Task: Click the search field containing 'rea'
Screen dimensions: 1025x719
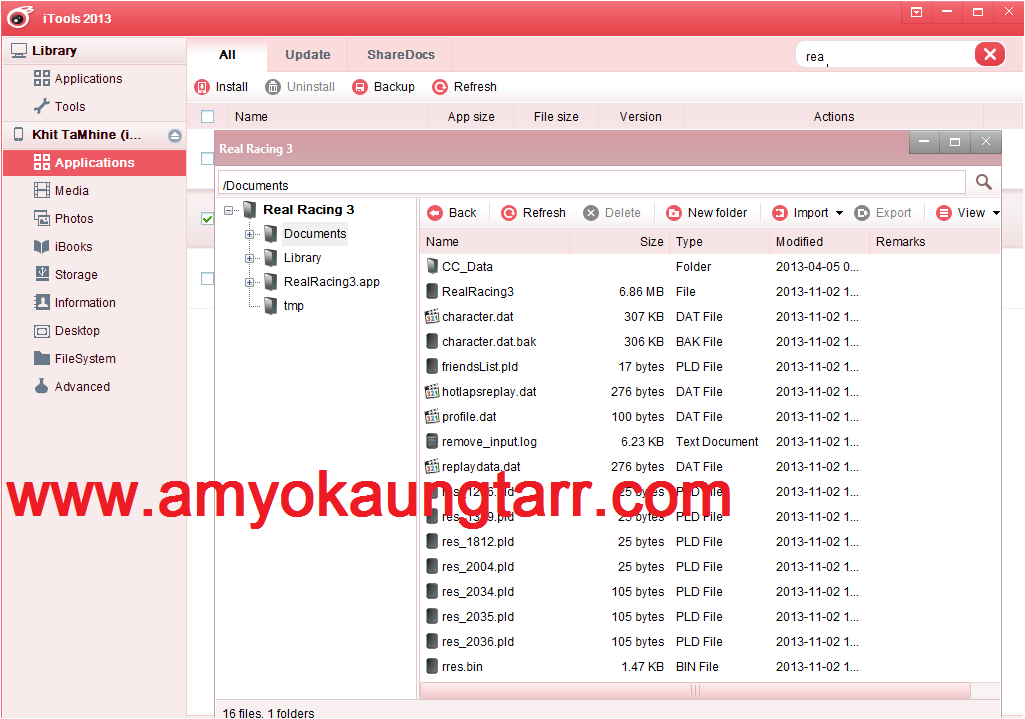Action: coord(886,56)
